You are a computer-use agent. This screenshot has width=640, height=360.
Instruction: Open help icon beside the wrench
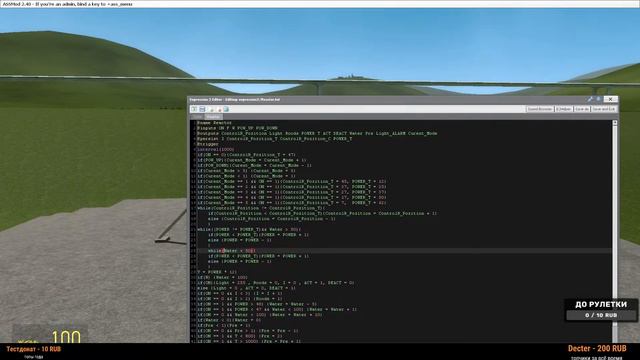[x=598, y=99]
